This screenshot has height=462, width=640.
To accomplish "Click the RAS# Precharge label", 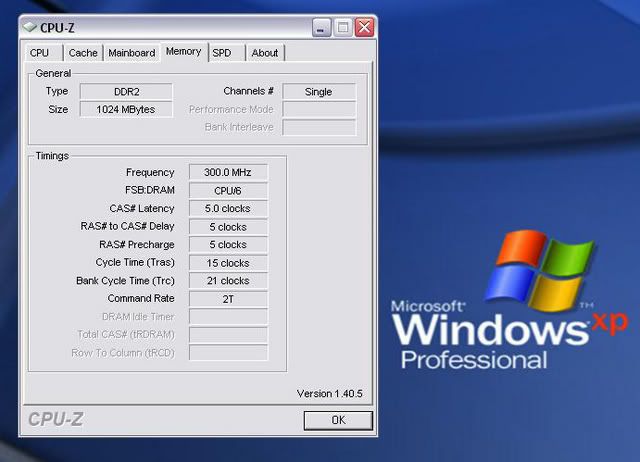I will (137, 244).
